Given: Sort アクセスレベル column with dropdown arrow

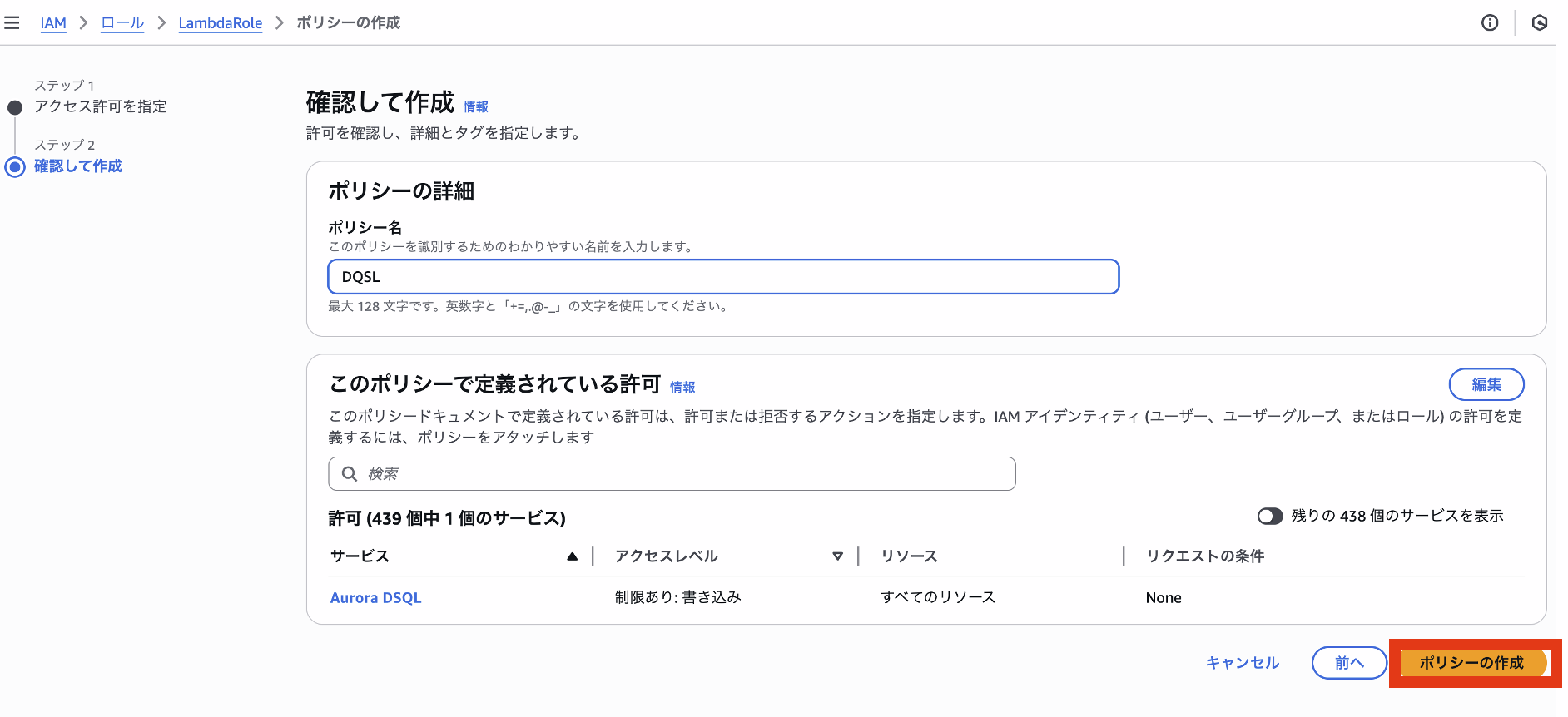Looking at the screenshot, I should click(x=837, y=556).
